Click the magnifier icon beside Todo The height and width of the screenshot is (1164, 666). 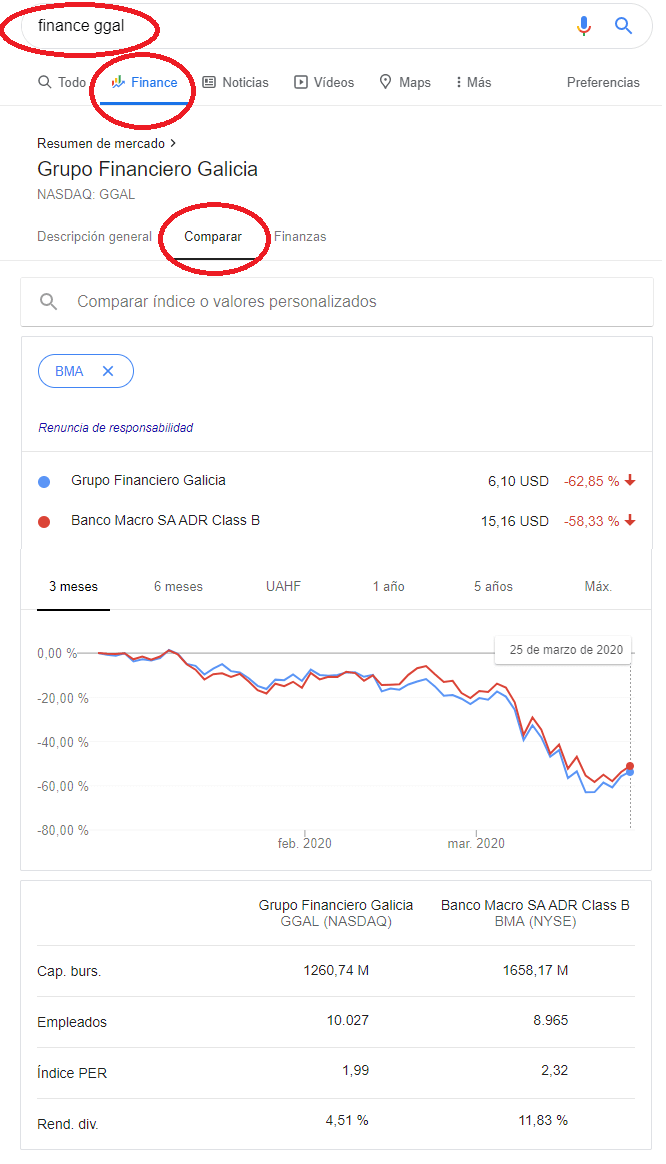click(x=45, y=82)
